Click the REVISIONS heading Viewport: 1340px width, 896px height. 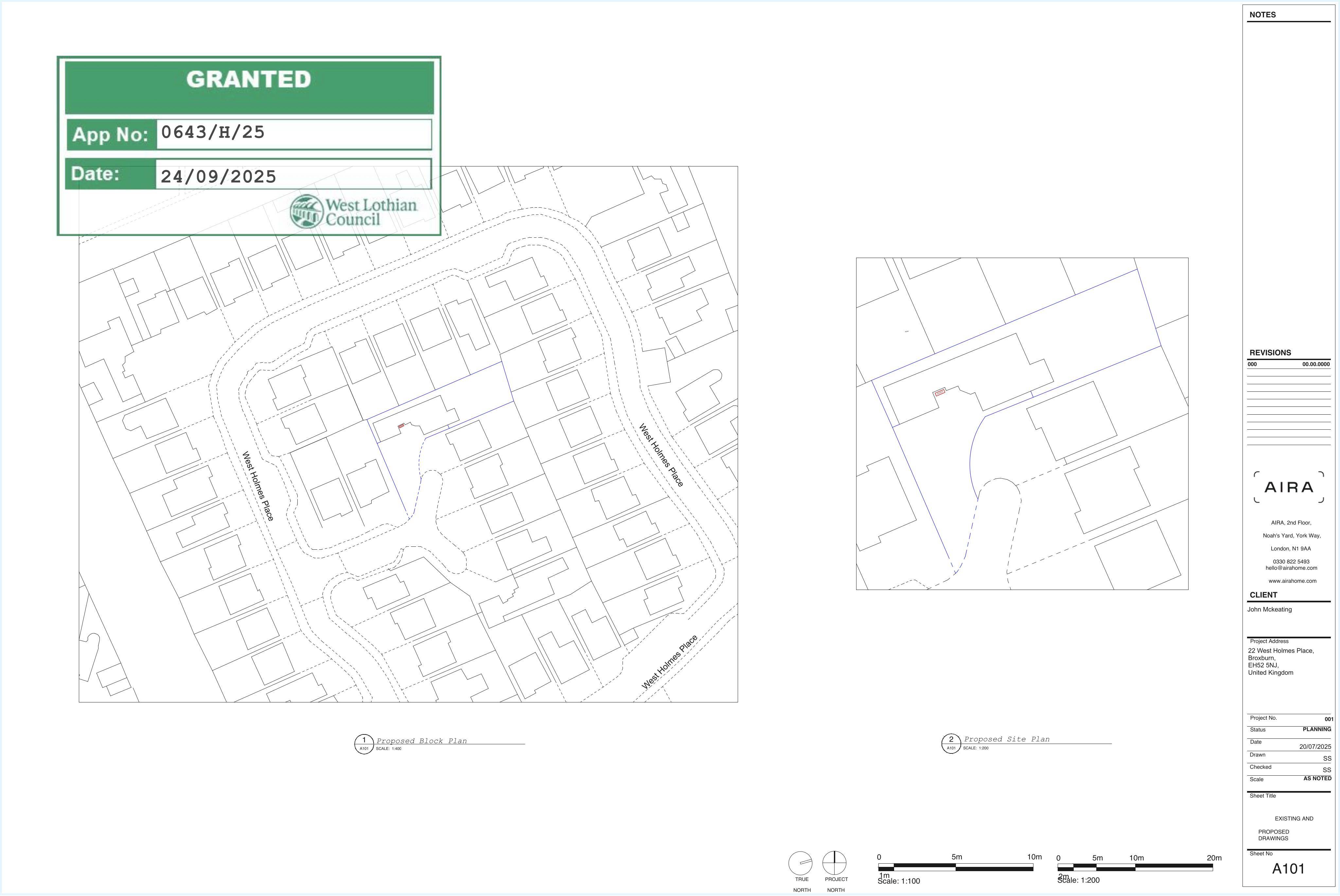1270,353
